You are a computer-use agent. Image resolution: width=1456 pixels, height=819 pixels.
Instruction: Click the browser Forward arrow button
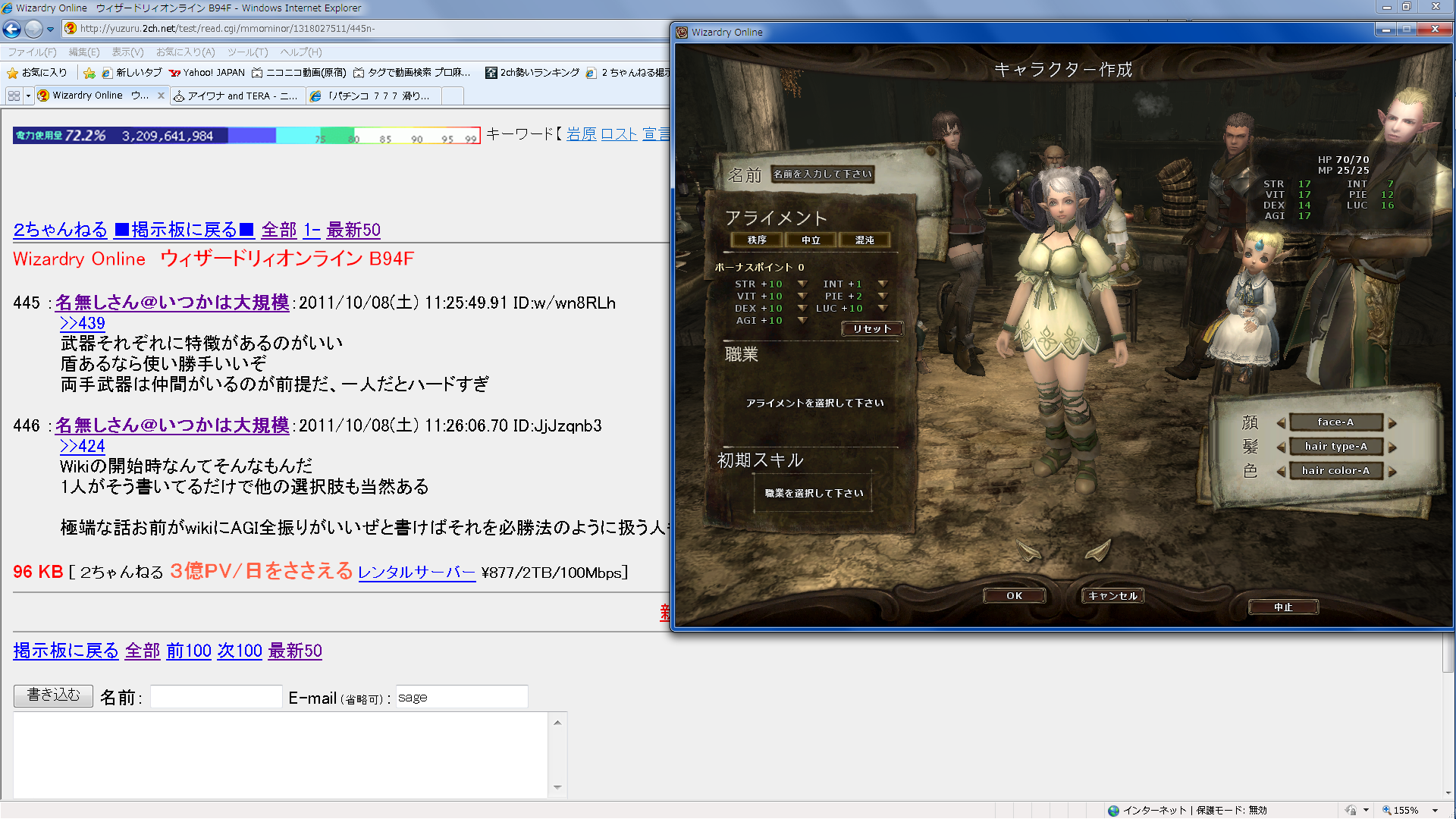click(33, 29)
